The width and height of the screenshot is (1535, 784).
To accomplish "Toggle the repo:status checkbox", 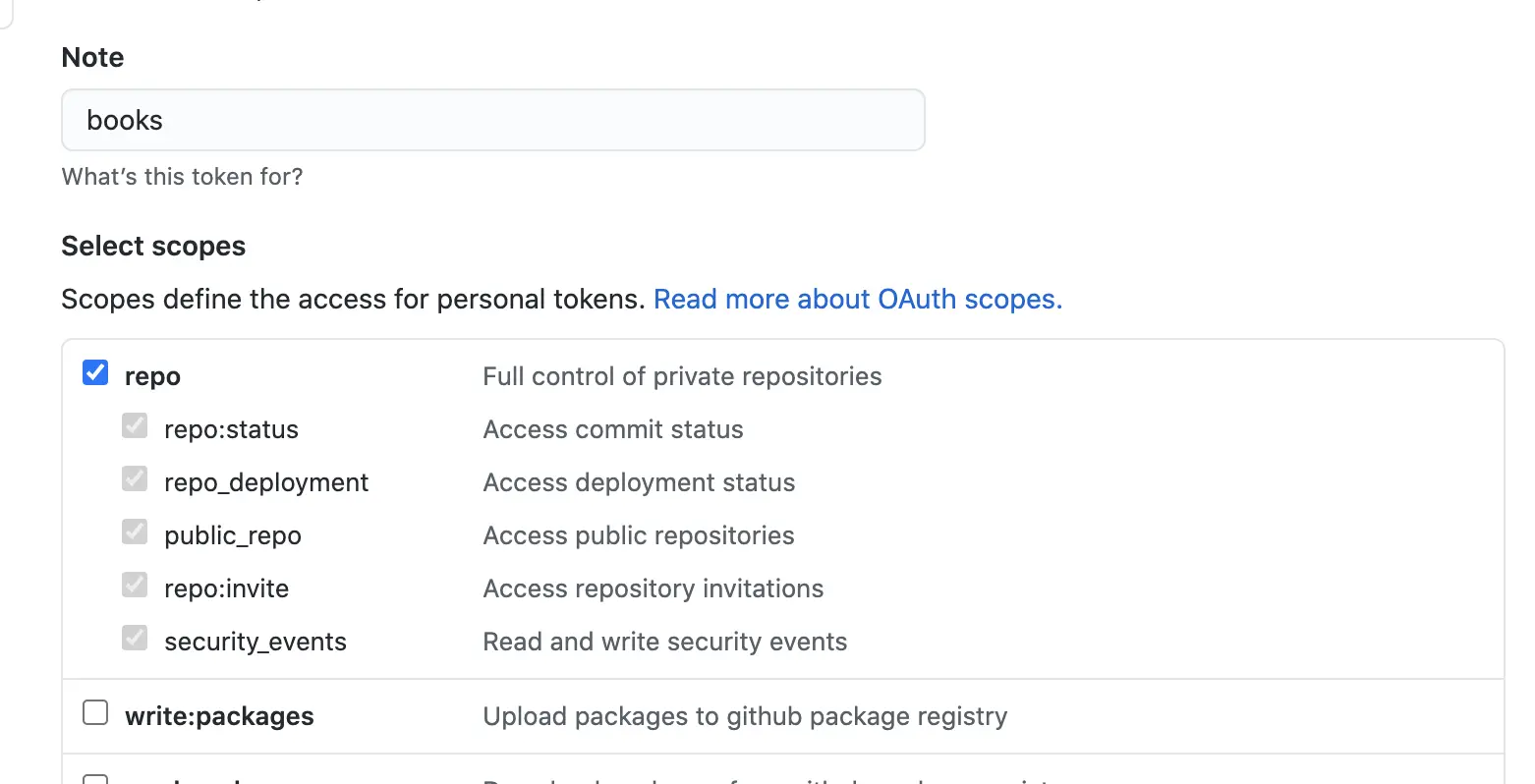I will coord(135,426).
